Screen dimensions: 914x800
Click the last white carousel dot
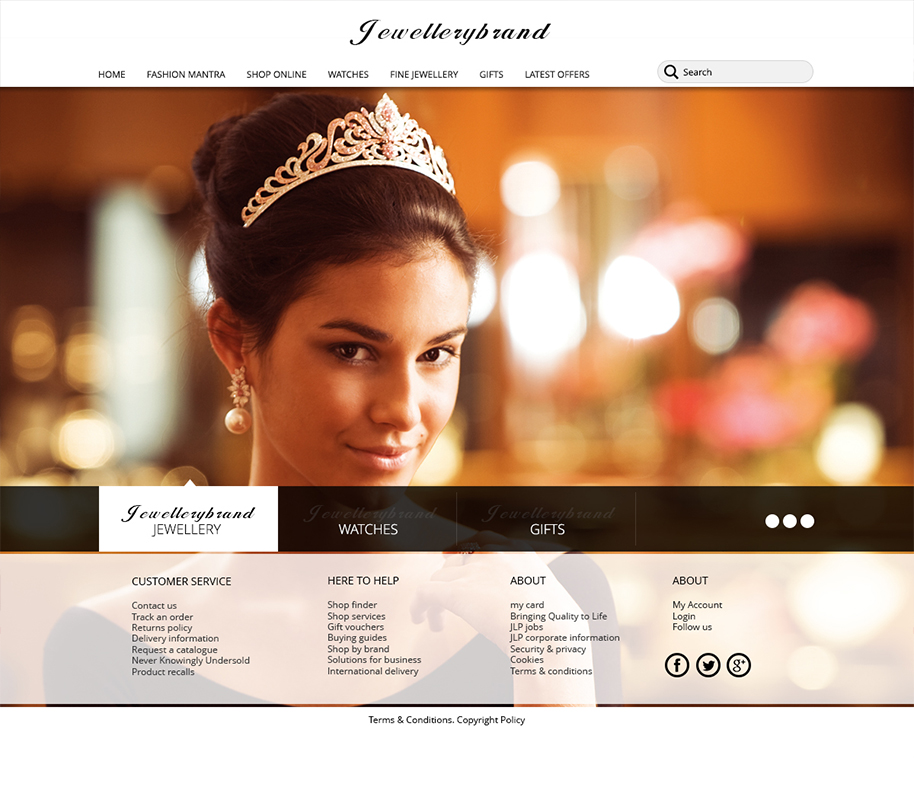click(807, 521)
